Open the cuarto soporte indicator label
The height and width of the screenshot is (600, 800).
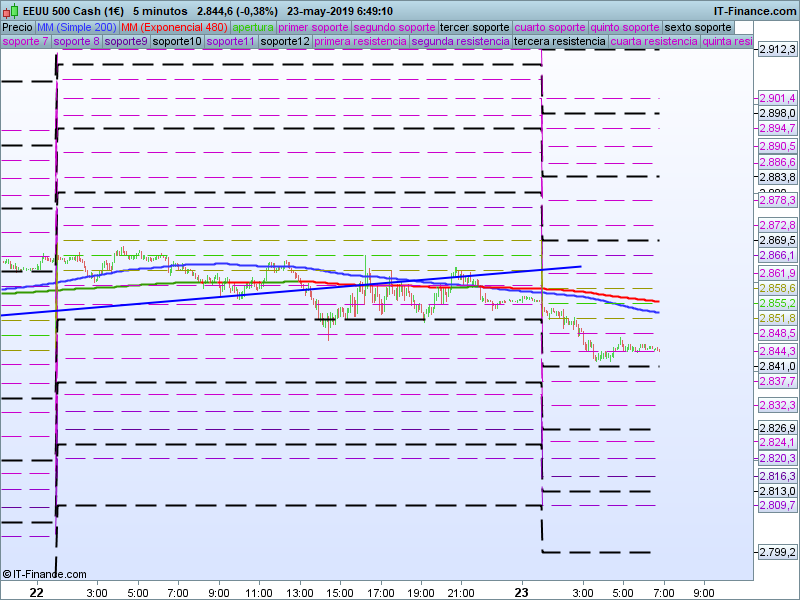click(x=549, y=27)
